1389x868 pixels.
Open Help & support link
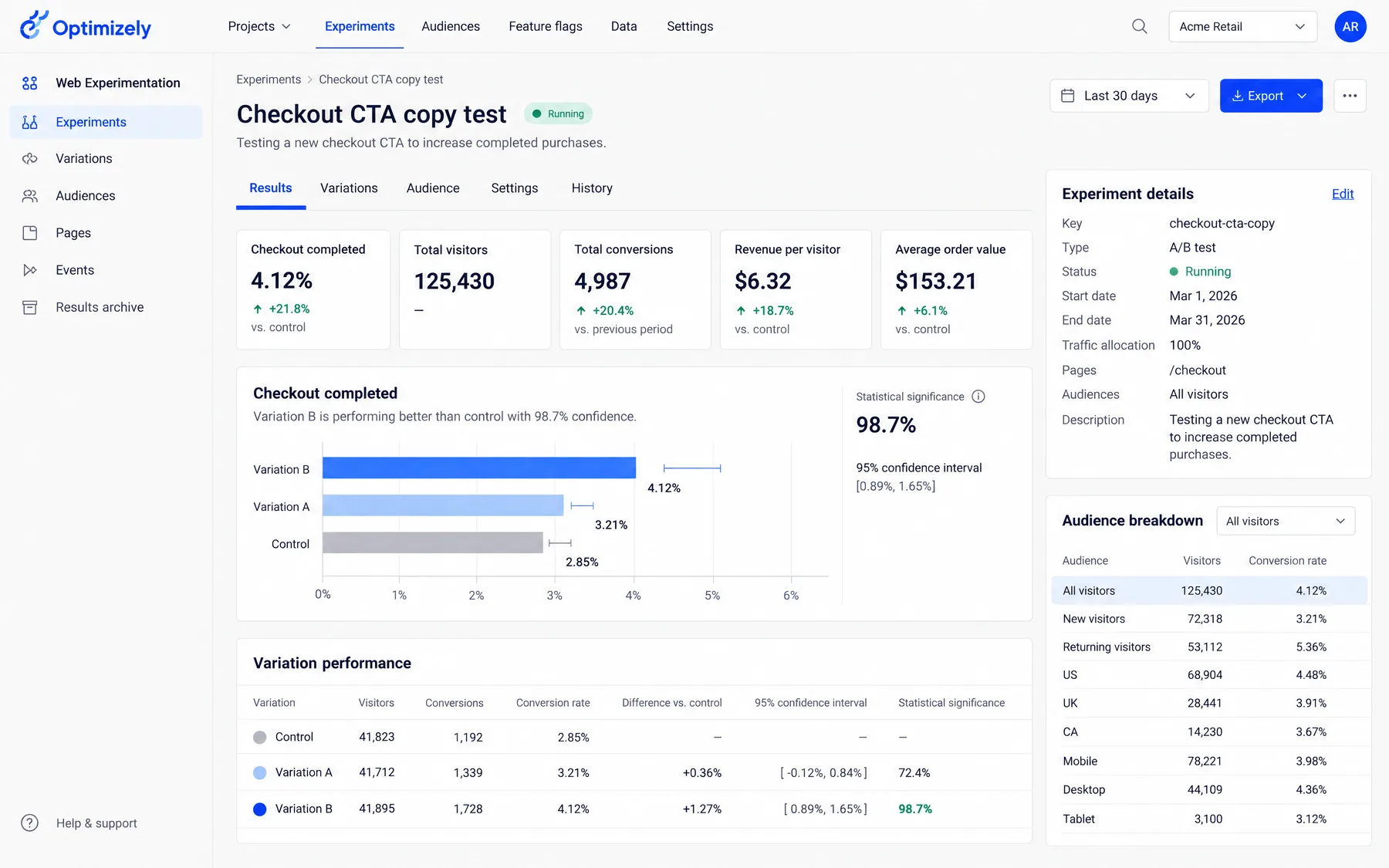point(96,823)
